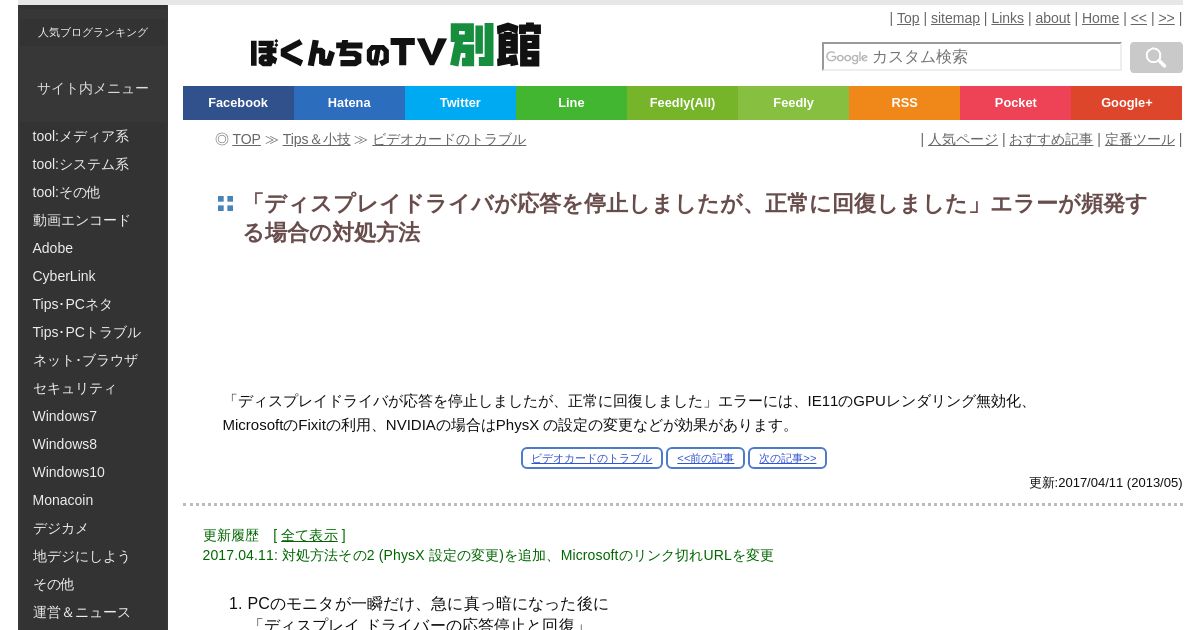Image resolution: width=1200 pixels, height=630 pixels.
Task: Click the search magnifier button
Action: (x=1156, y=57)
